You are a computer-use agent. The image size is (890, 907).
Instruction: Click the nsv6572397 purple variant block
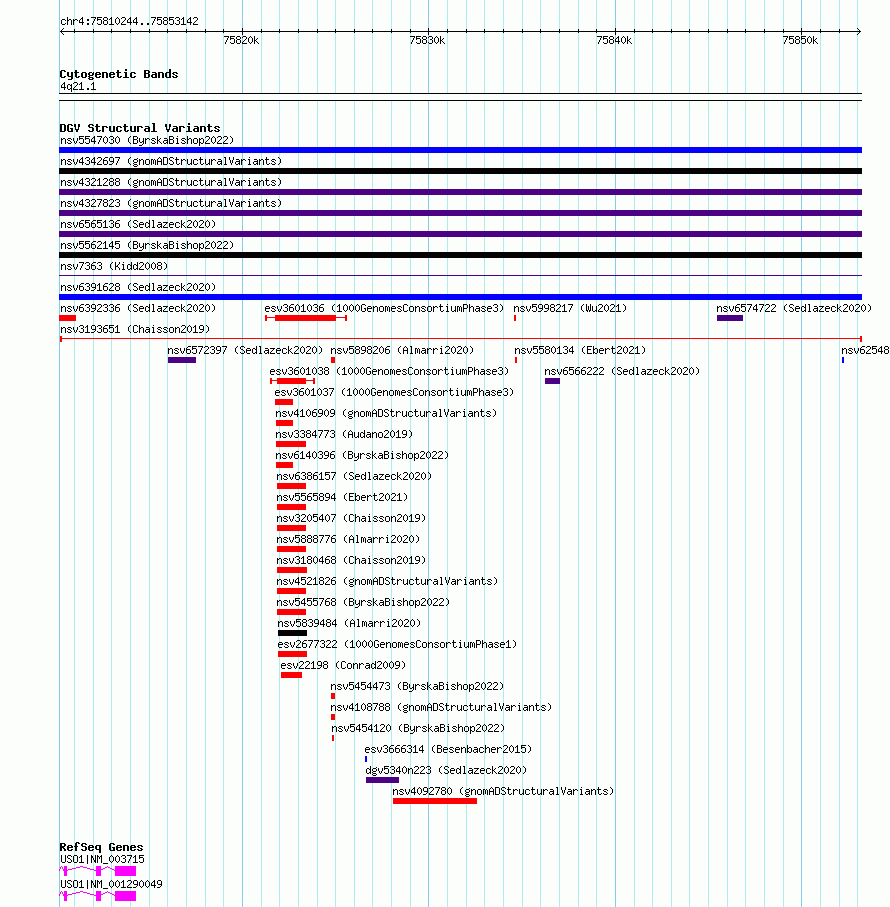[182, 360]
